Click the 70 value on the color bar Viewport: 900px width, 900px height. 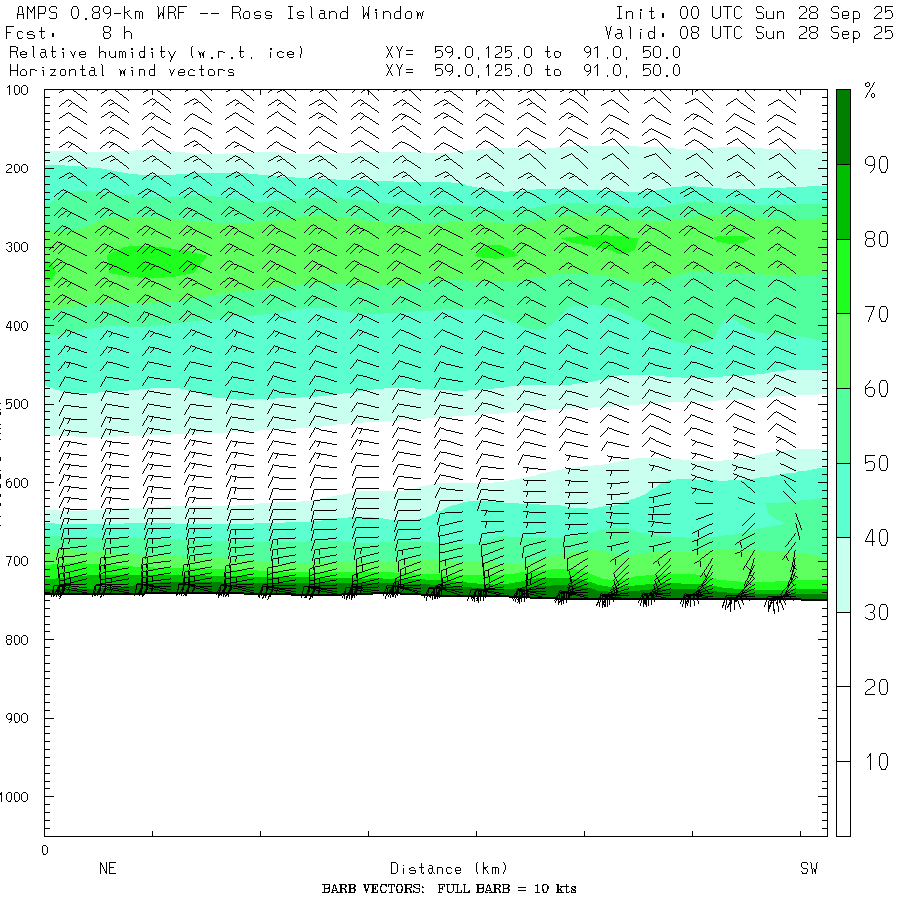(x=876, y=315)
